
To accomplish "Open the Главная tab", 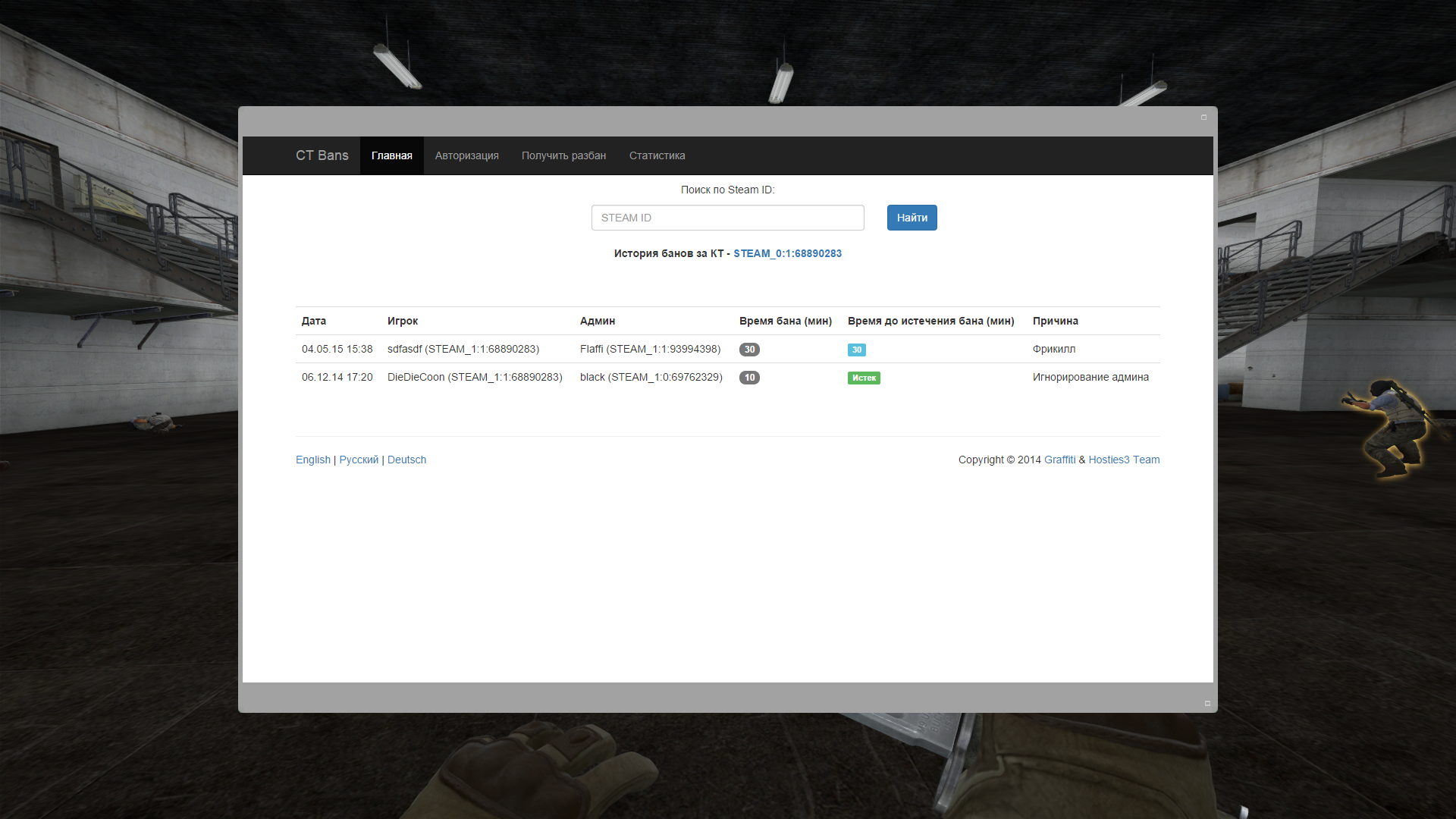I will pos(391,155).
